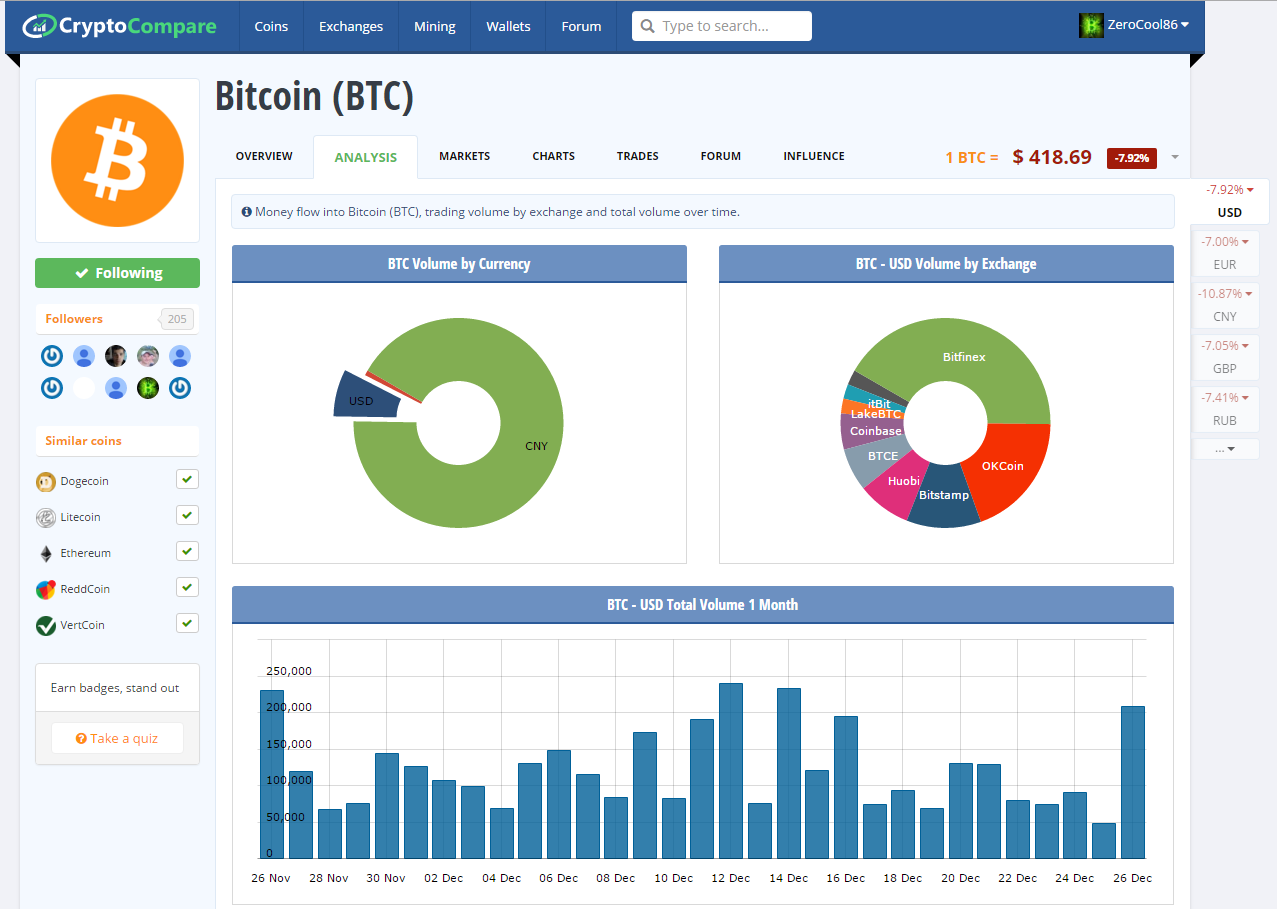Image resolution: width=1277 pixels, height=909 pixels.
Task: Open the Forum tab under Bitcoin title
Action: 721,157
